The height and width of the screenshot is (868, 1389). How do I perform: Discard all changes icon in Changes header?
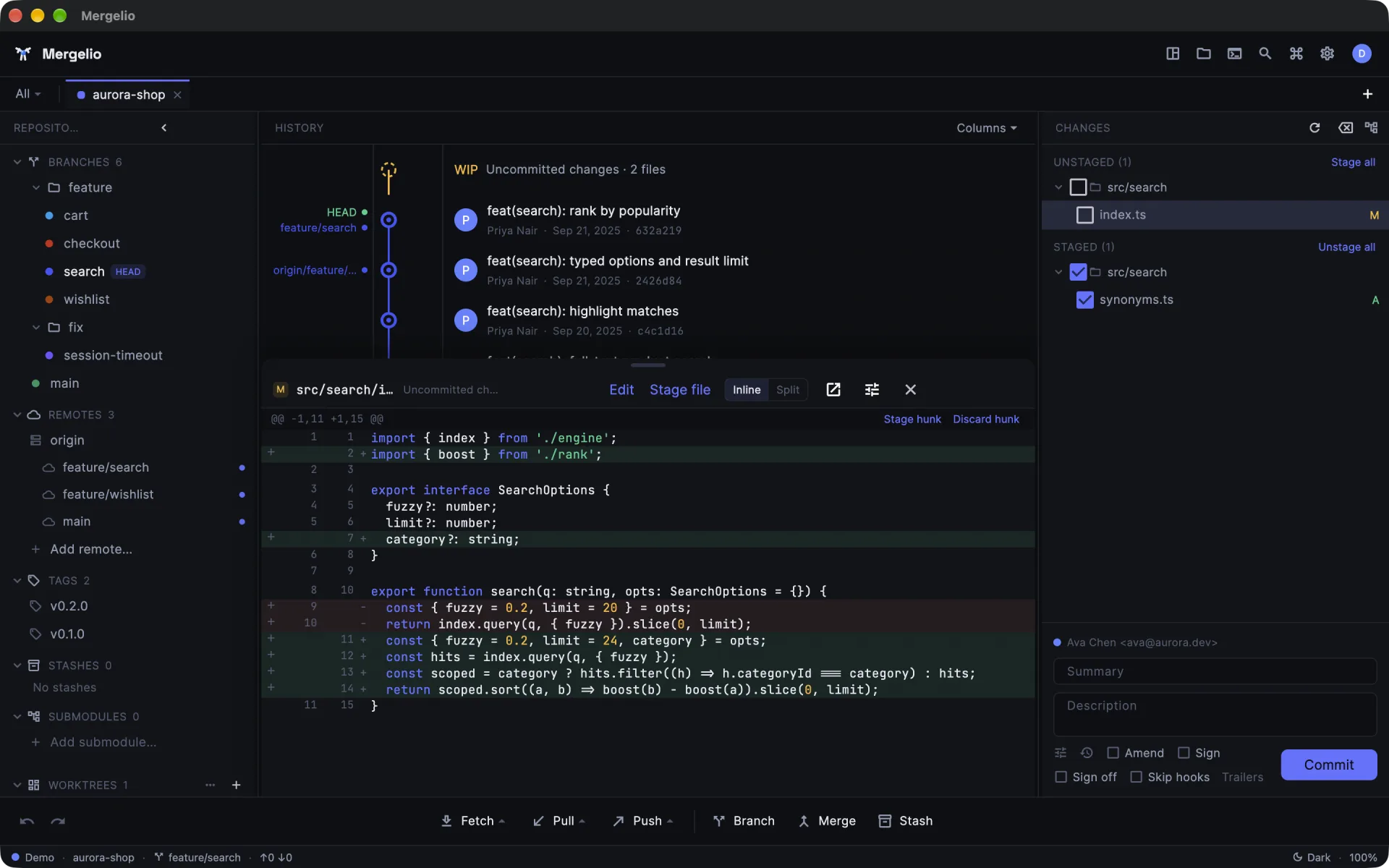[x=1346, y=128]
